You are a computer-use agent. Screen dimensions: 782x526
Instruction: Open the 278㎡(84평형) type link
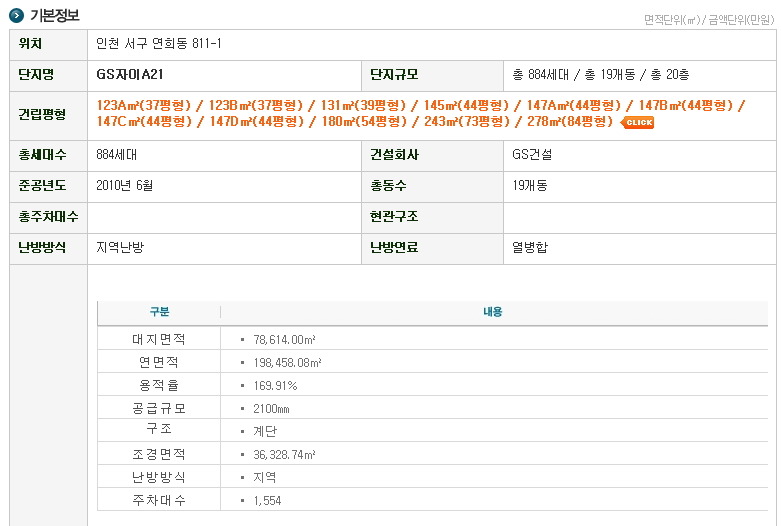point(570,121)
